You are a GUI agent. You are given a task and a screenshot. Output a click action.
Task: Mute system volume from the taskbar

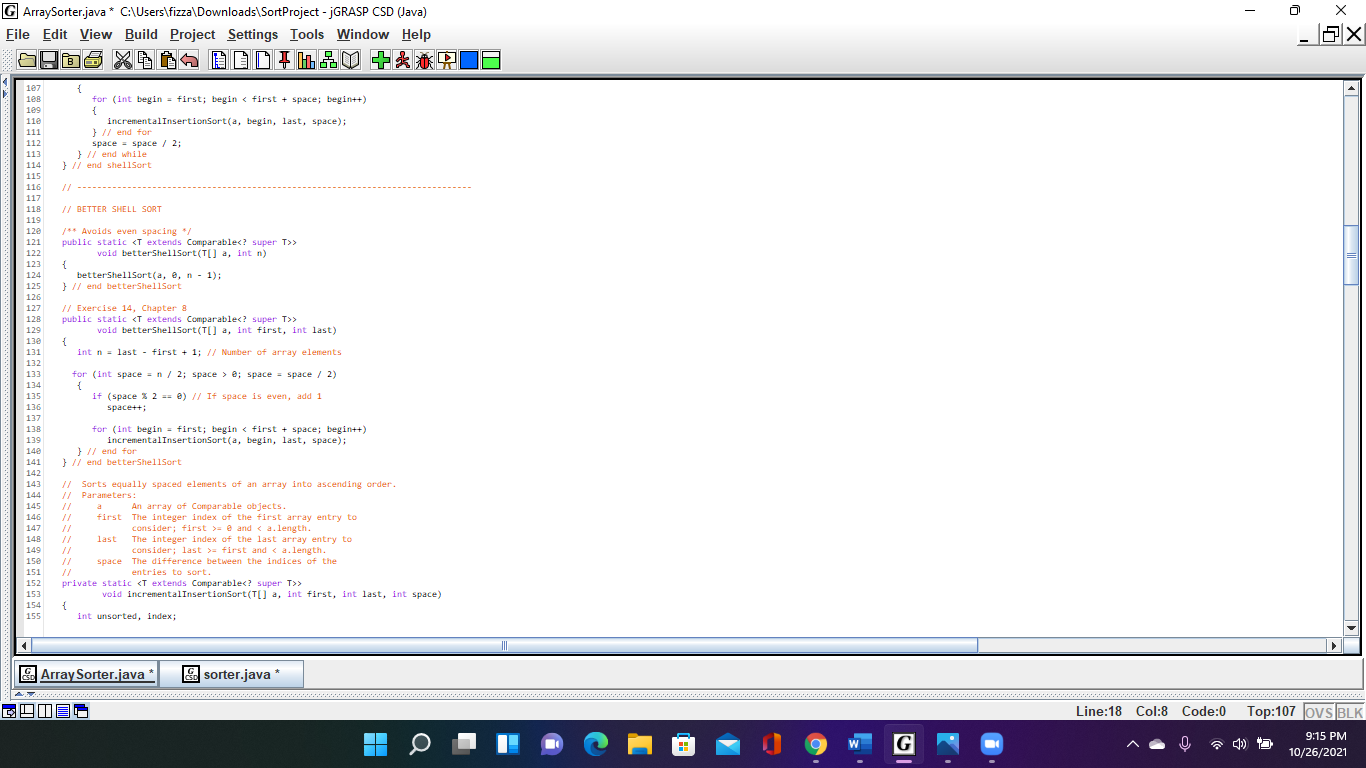coord(1240,744)
